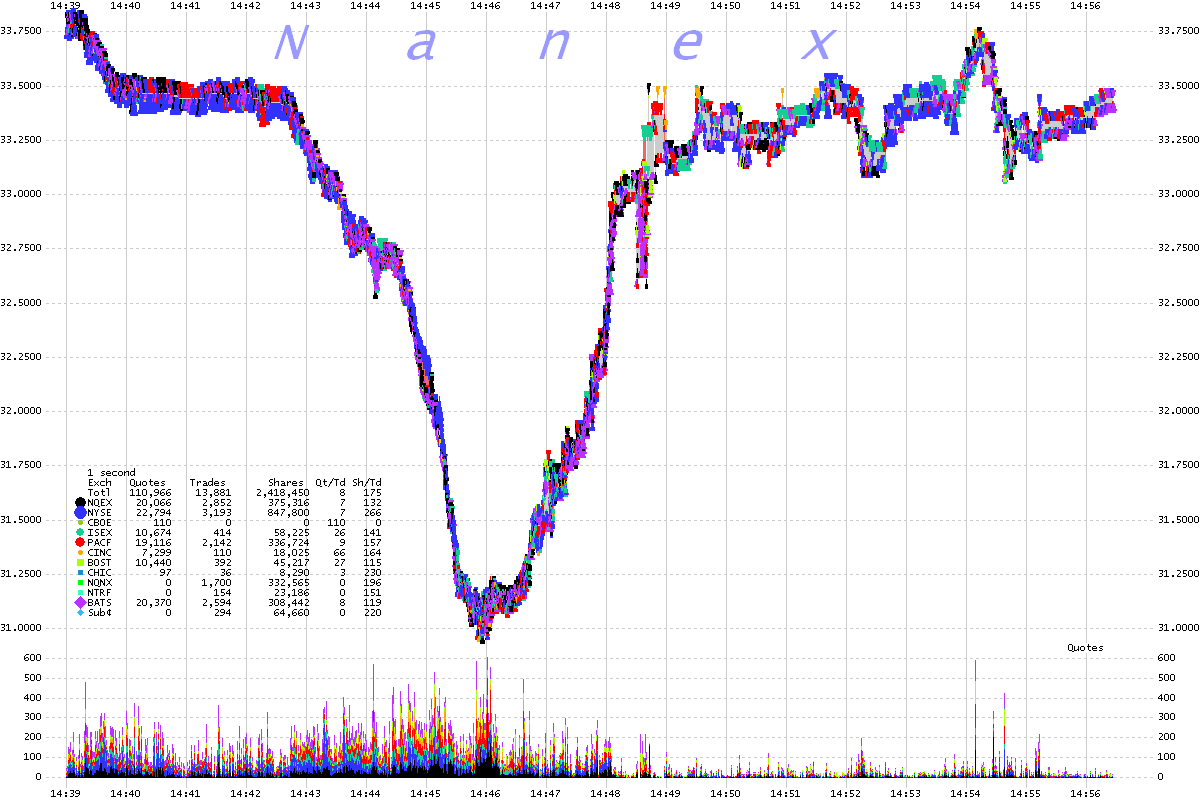Image resolution: width=1200 pixels, height=800 pixels.
Task: Select the 'BATS' exchange label
Action: click(x=100, y=603)
